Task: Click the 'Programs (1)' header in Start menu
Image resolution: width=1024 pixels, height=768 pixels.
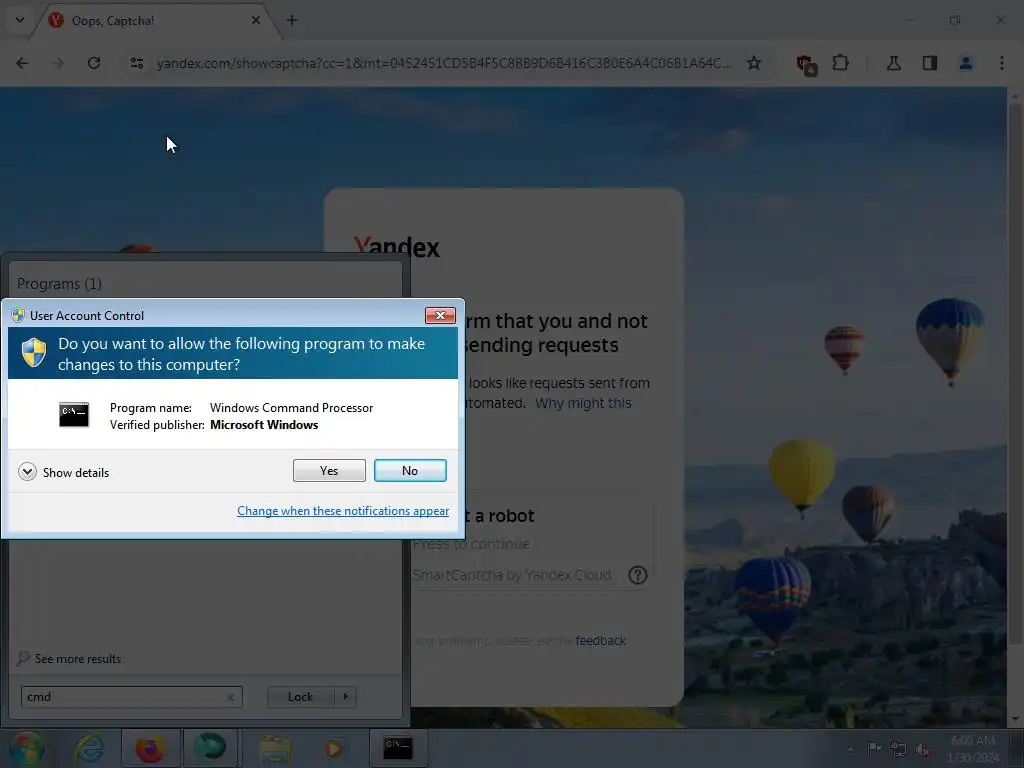Action: [x=59, y=283]
